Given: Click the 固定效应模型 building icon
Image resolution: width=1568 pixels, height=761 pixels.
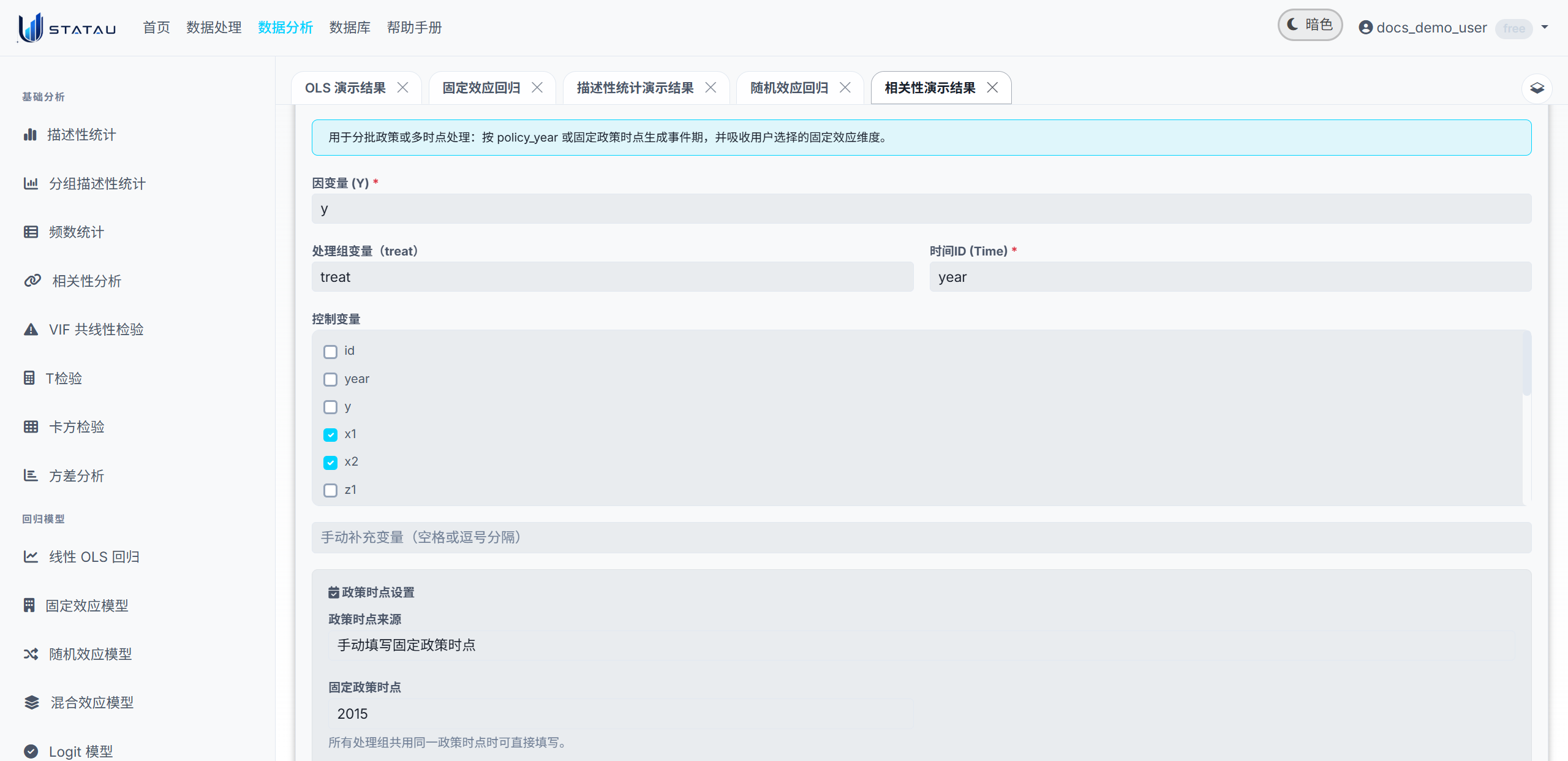Looking at the screenshot, I should click(x=29, y=605).
